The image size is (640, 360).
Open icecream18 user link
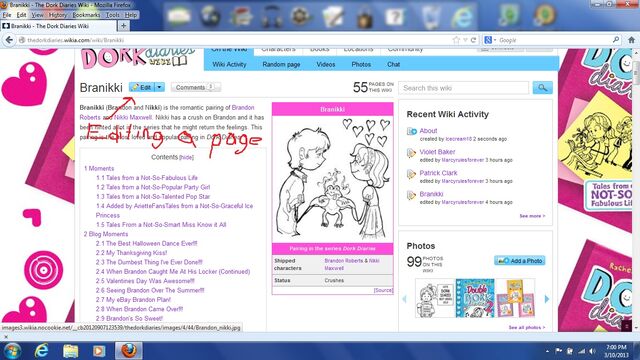tap(459, 139)
